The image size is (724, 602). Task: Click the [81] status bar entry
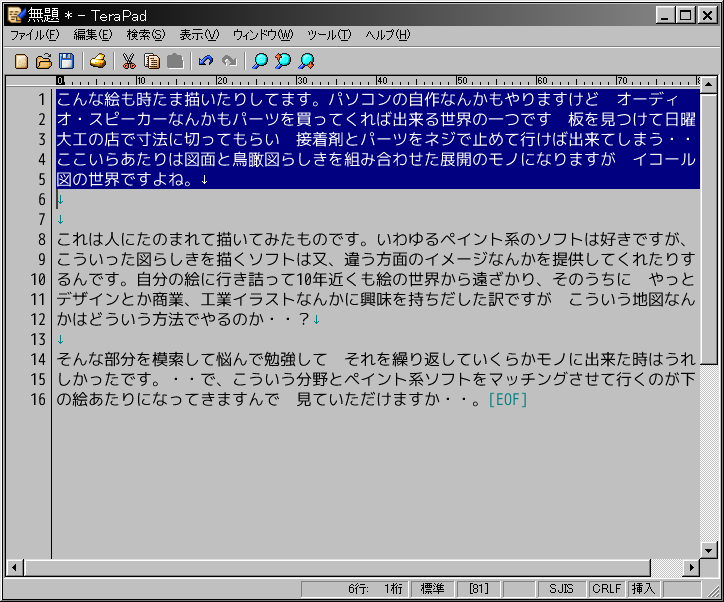point(479,589)
